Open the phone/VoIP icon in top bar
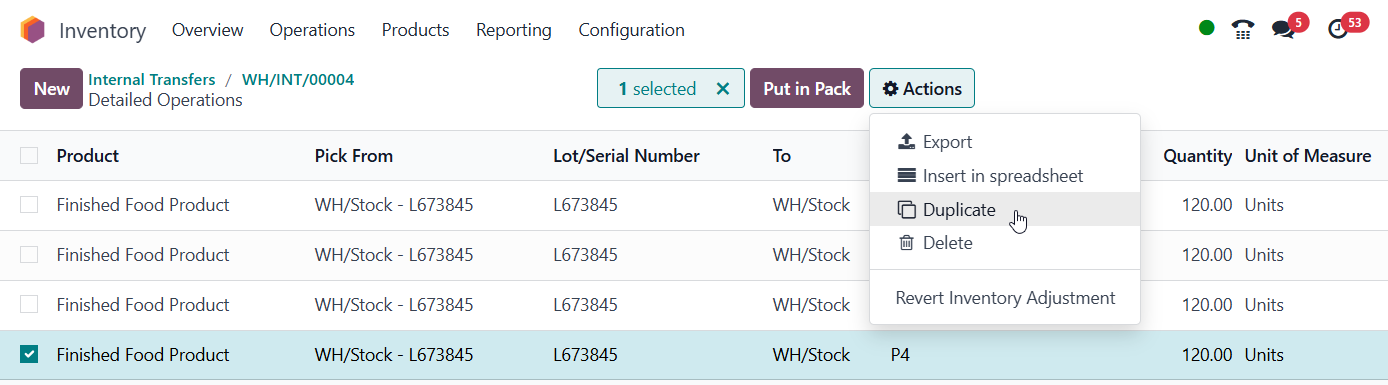Image resolution: width=1388 pixels, height=385 pixels. coord(1243,29)
